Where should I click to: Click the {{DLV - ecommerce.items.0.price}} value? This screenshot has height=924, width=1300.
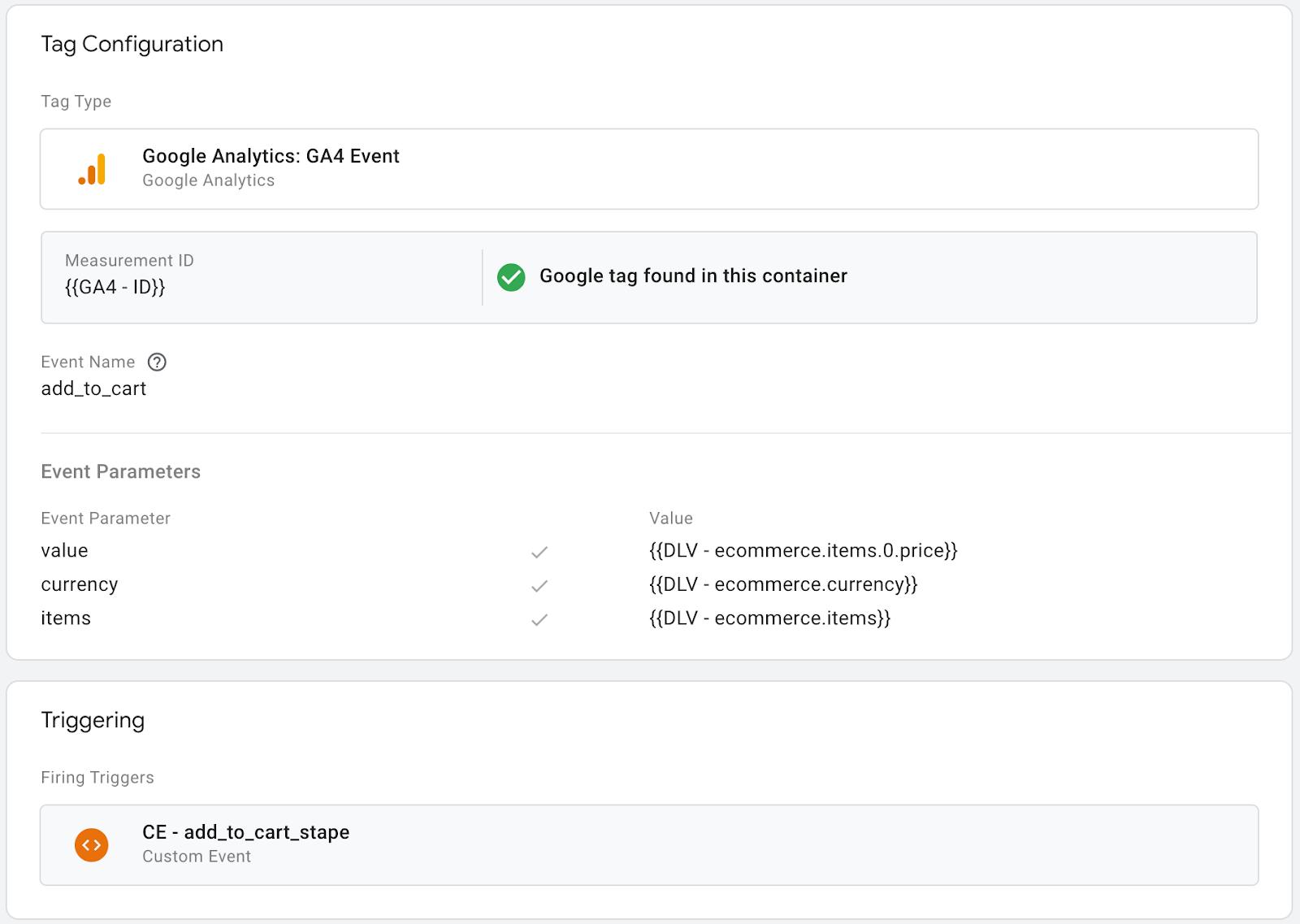click(x=804, y=551)
